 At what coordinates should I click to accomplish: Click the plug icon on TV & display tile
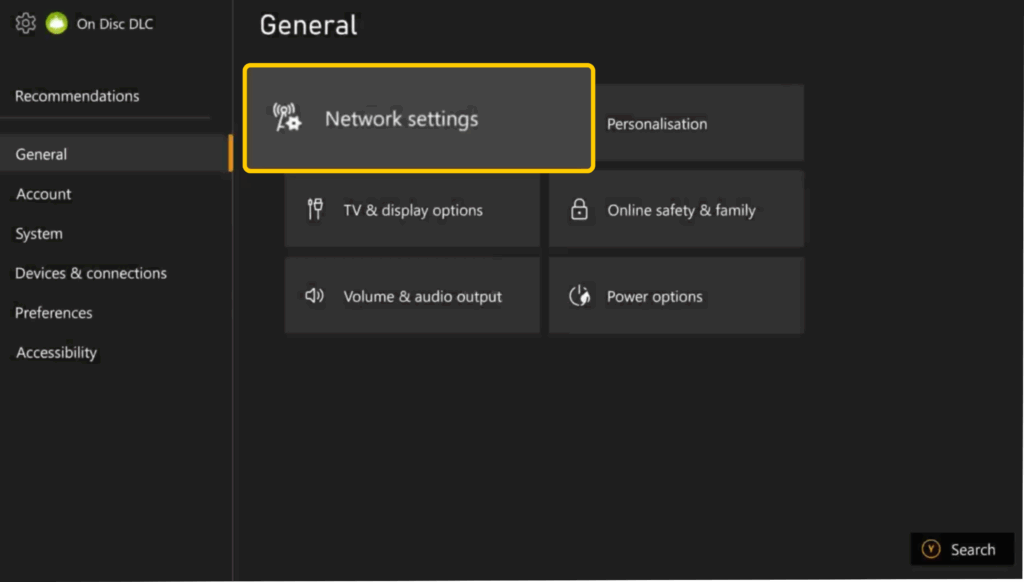[315, 209]
